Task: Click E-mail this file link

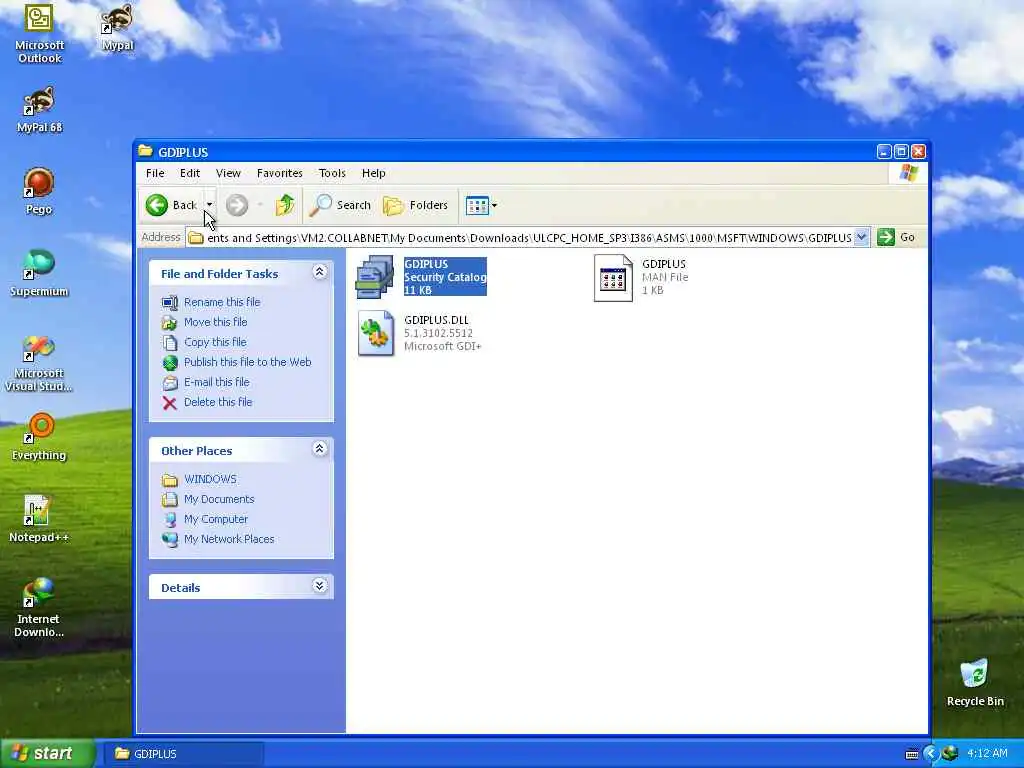Action: (x=217, y=382)
